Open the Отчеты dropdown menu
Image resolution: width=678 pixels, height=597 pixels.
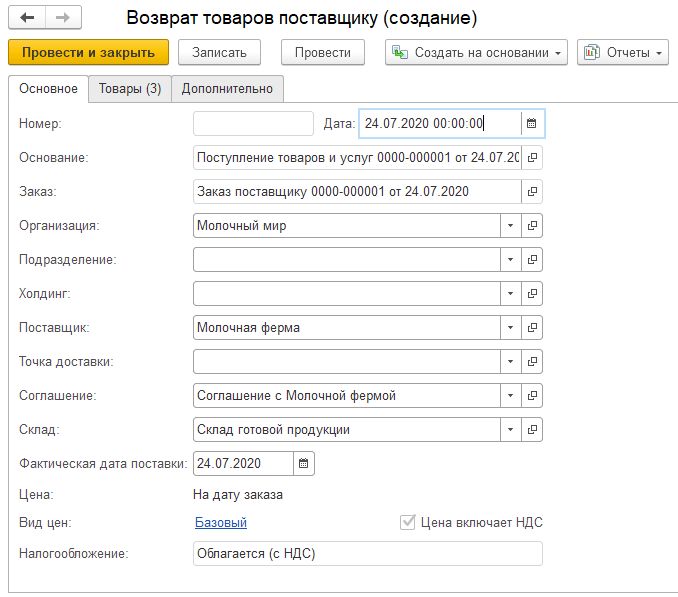622,52
